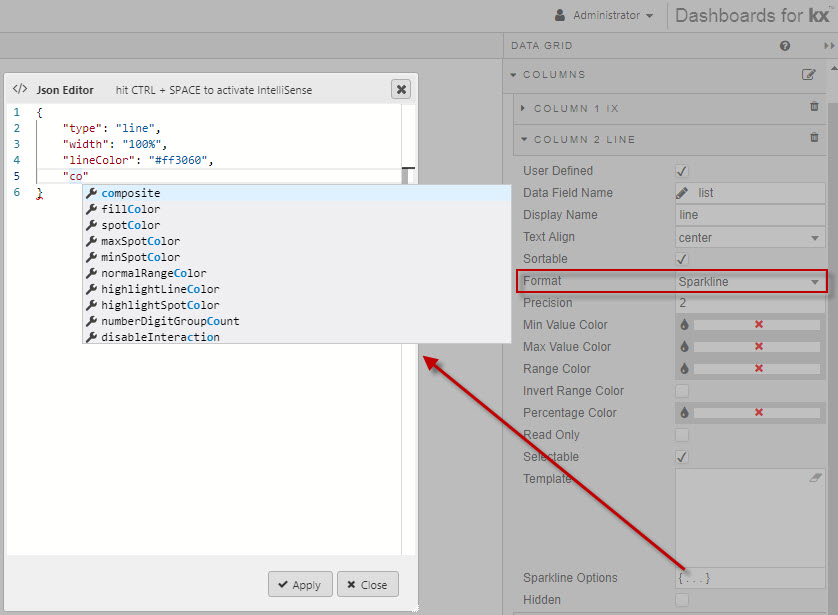Viewport: 838px width, 615px height.
Task: Expand the Column 1 IX section
Action: tap(524, 108)
